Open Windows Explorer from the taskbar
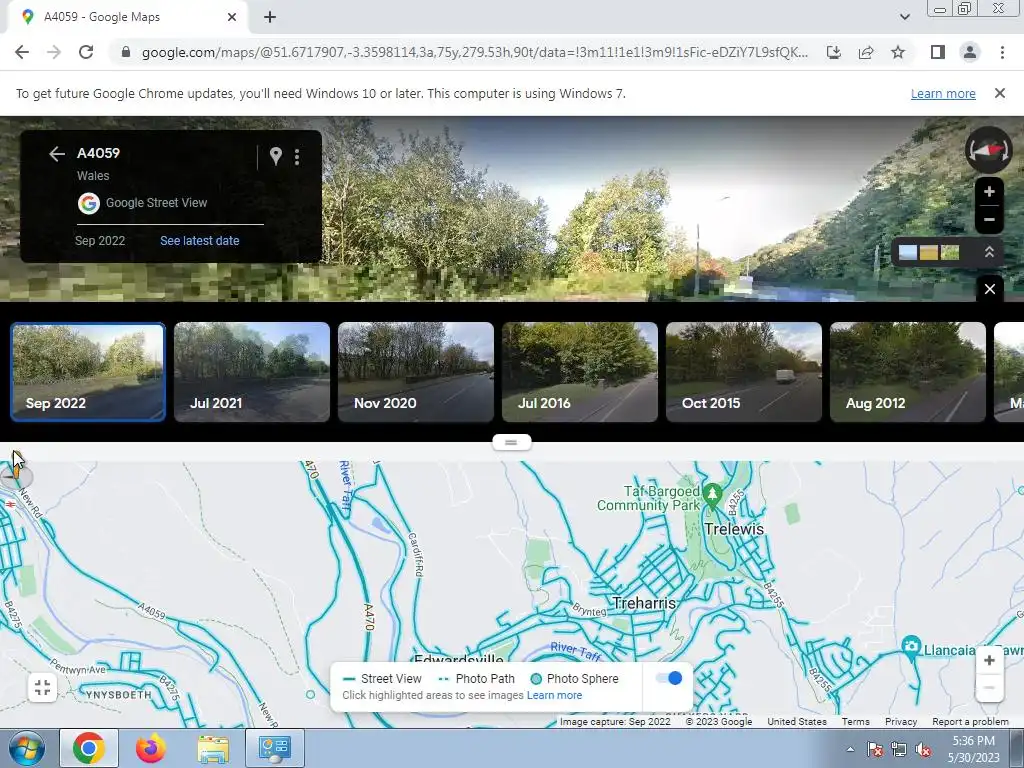 (x=213, y=748)
